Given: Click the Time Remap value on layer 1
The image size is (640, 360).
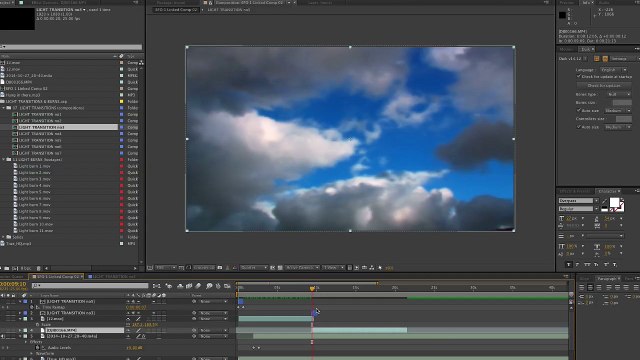Looking at the screenshot, I should (x=136, y=307).
